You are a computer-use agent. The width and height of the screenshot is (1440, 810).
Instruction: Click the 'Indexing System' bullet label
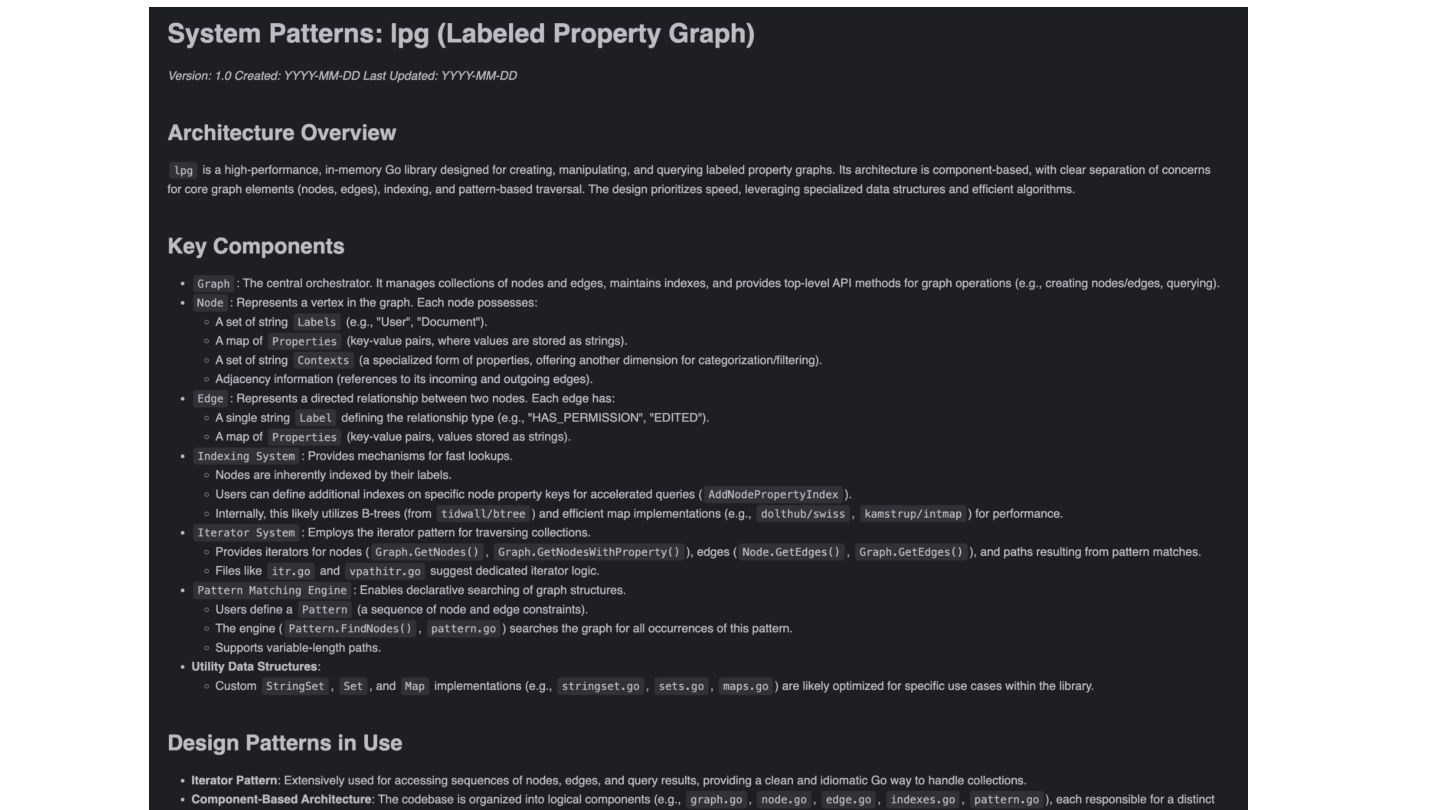pos(245,456)
